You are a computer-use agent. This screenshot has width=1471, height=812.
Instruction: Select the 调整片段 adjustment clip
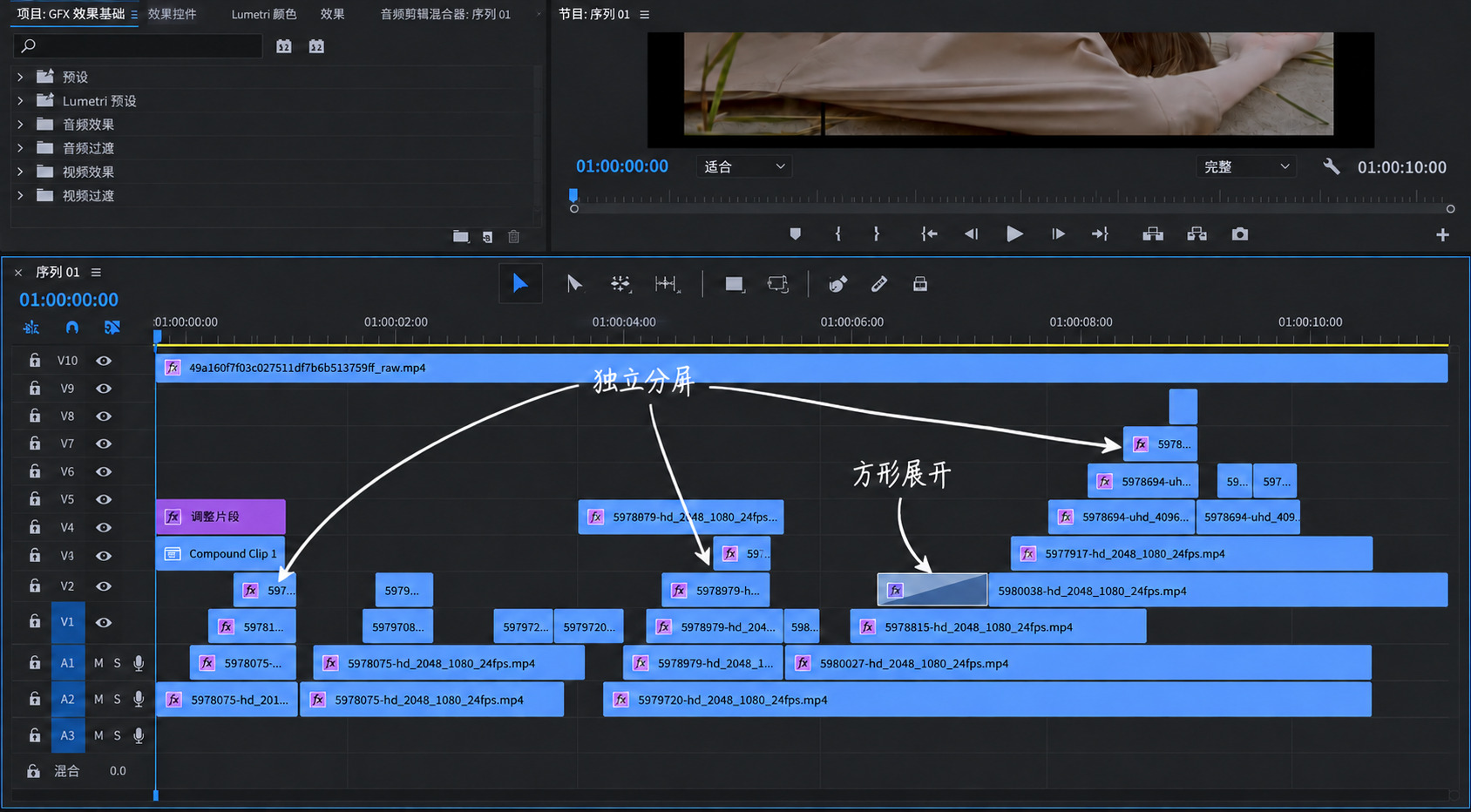point(220,517)
